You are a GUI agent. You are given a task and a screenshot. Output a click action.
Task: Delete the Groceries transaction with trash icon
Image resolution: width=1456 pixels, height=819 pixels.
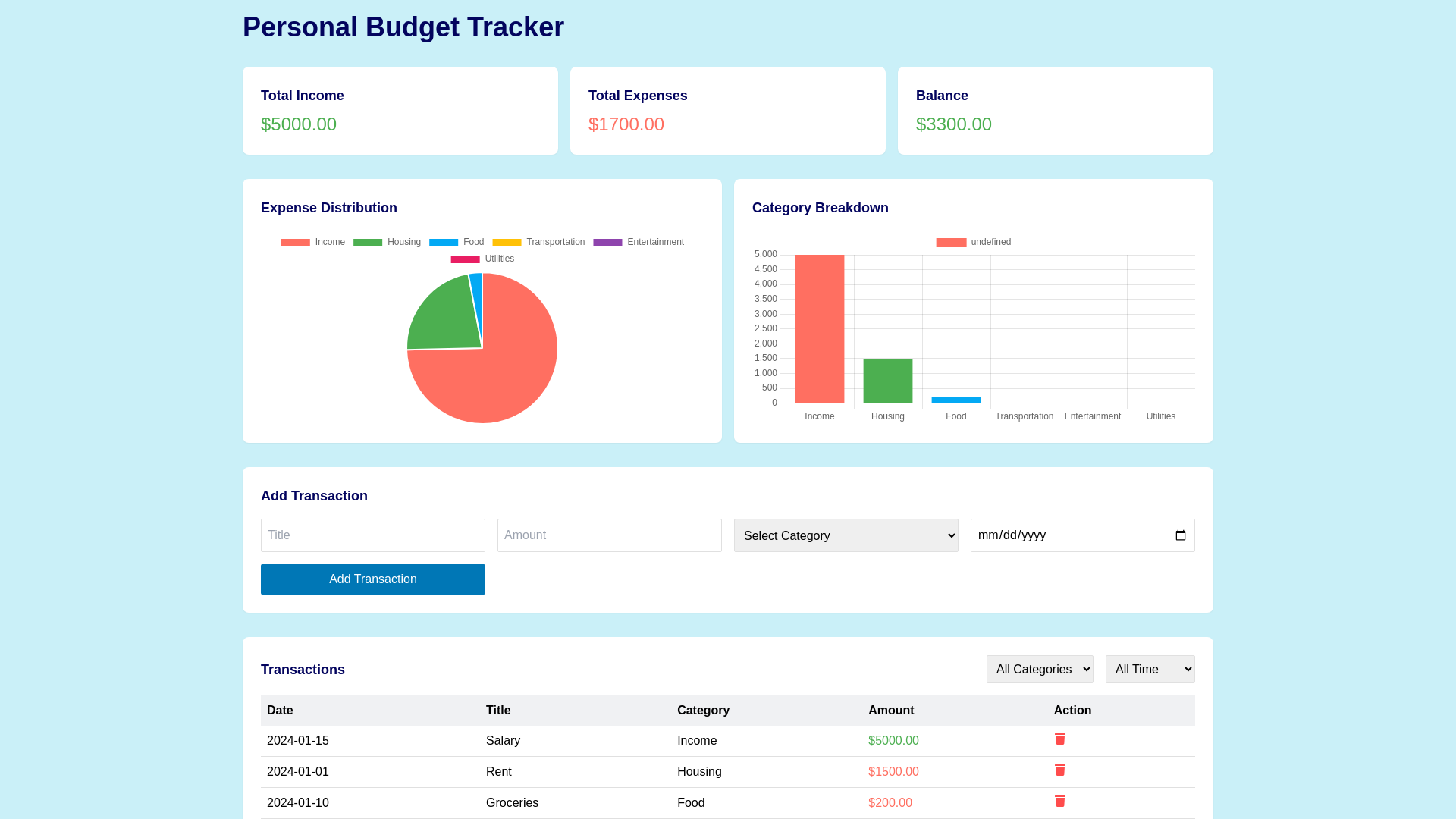[1060, 801]
